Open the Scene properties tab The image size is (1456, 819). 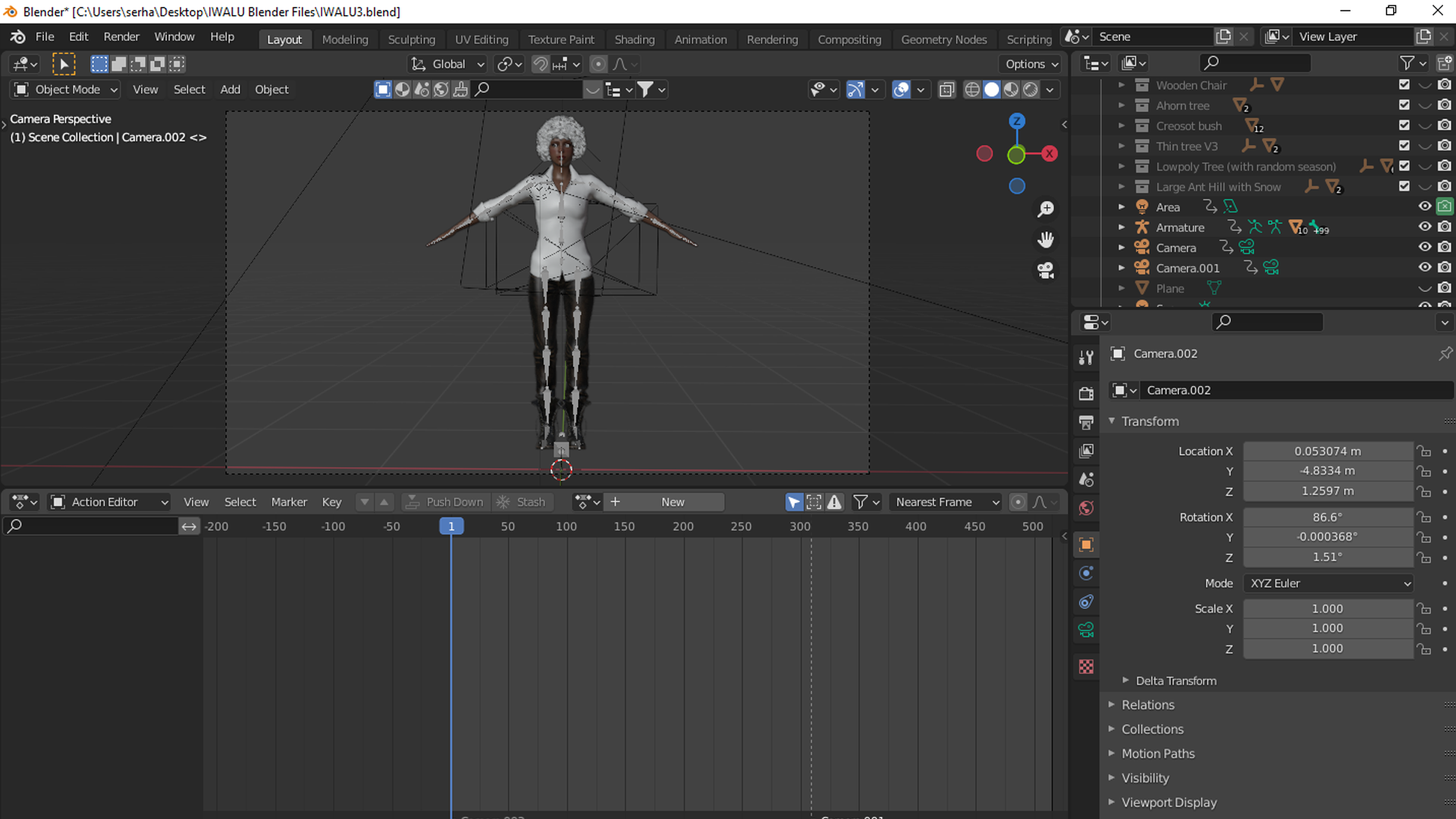click(x=1086, y=479)
